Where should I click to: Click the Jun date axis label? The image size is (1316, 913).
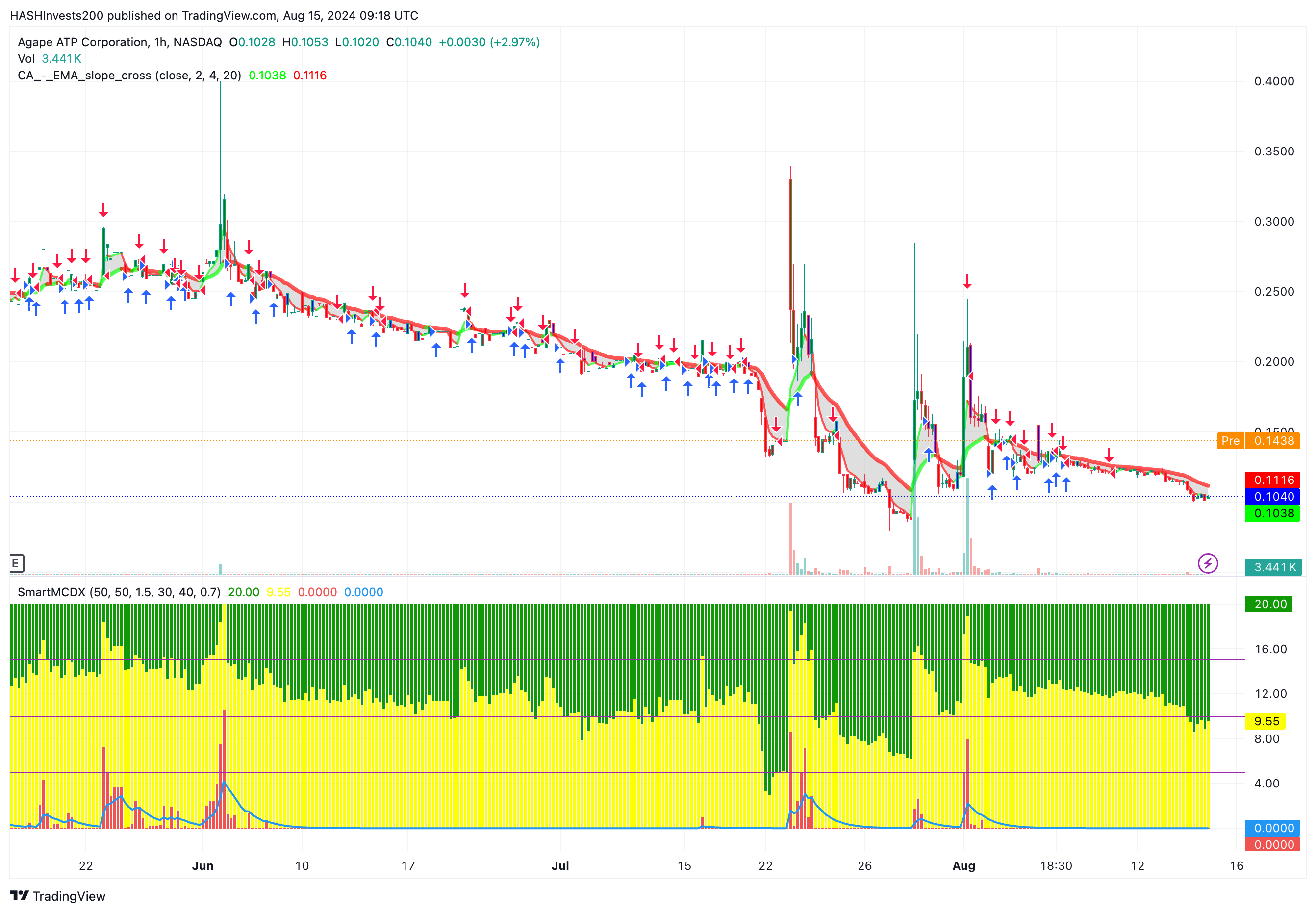[x=202, y=865]
